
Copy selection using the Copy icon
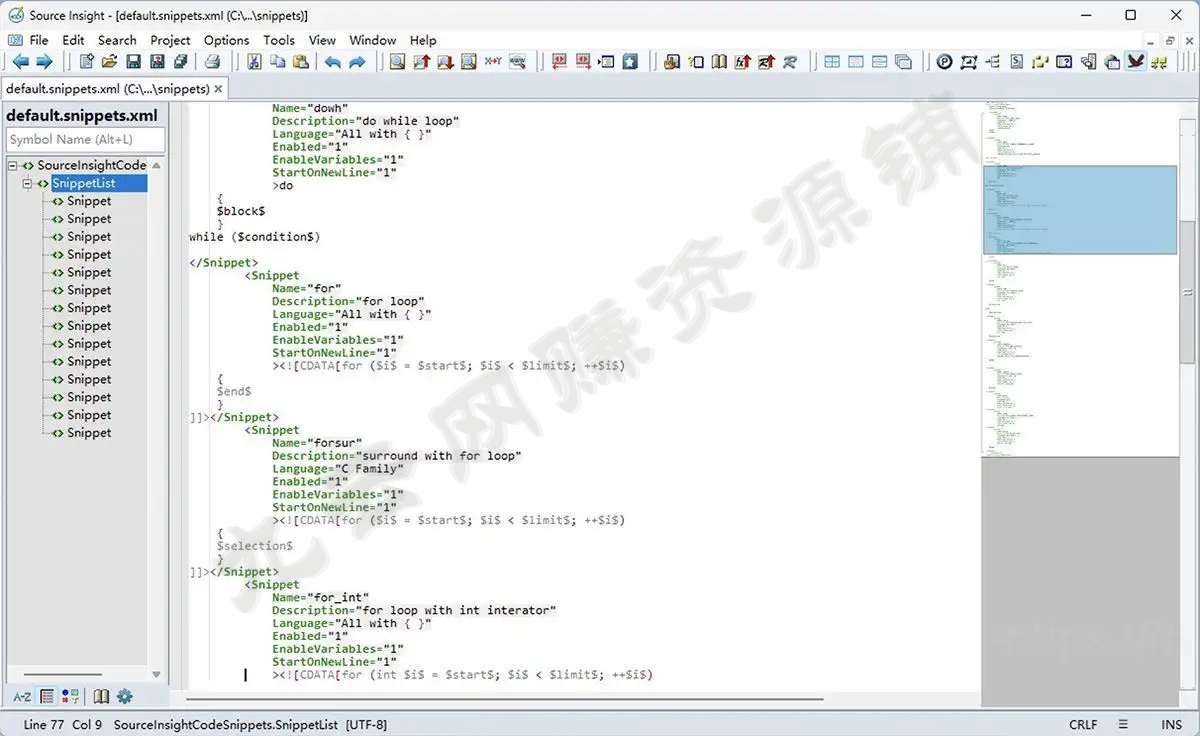pos(277,62)
